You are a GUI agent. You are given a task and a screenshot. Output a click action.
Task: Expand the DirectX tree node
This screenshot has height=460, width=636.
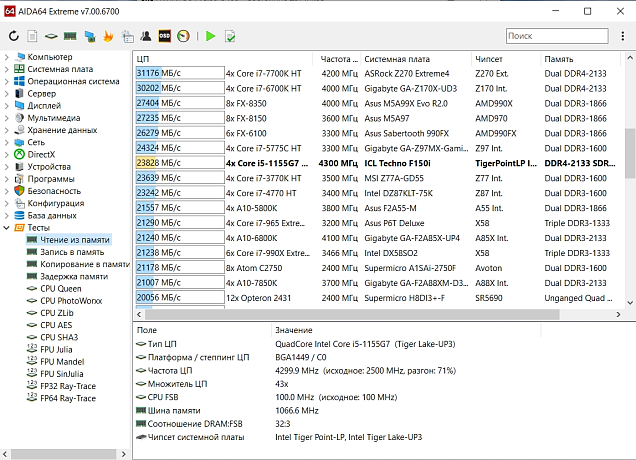[x=7, y=154]
